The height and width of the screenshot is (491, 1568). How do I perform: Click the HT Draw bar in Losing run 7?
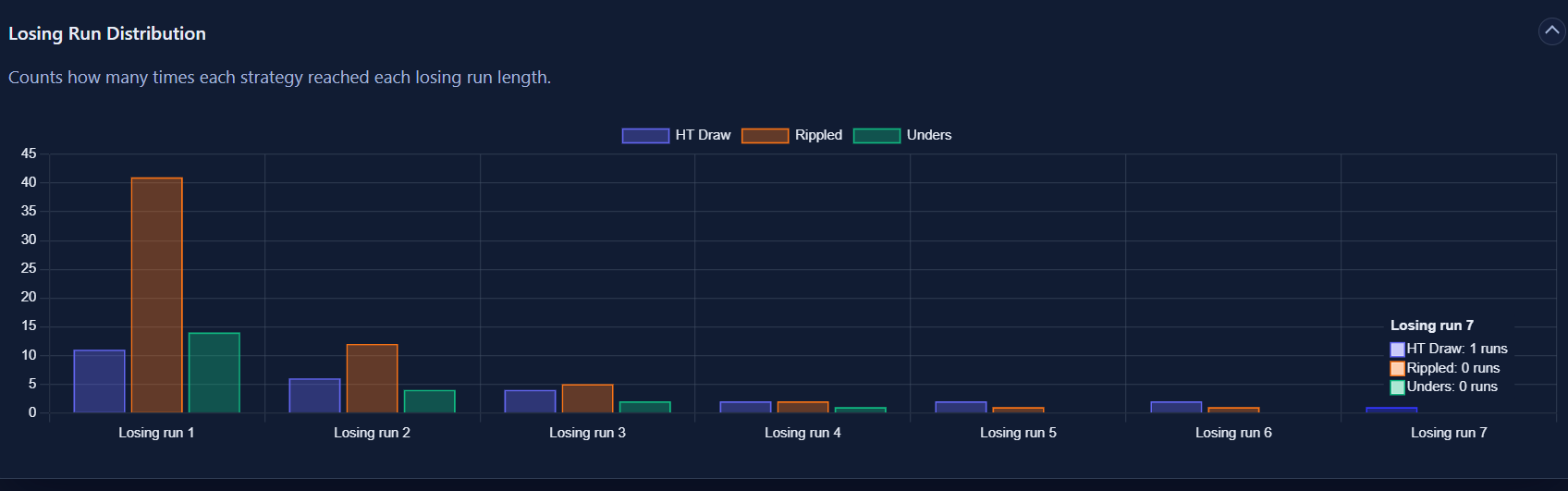(x=1390, y=410)
